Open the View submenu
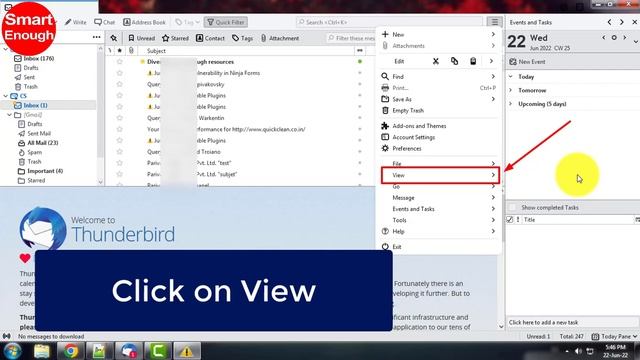 [x=440, y=175]
